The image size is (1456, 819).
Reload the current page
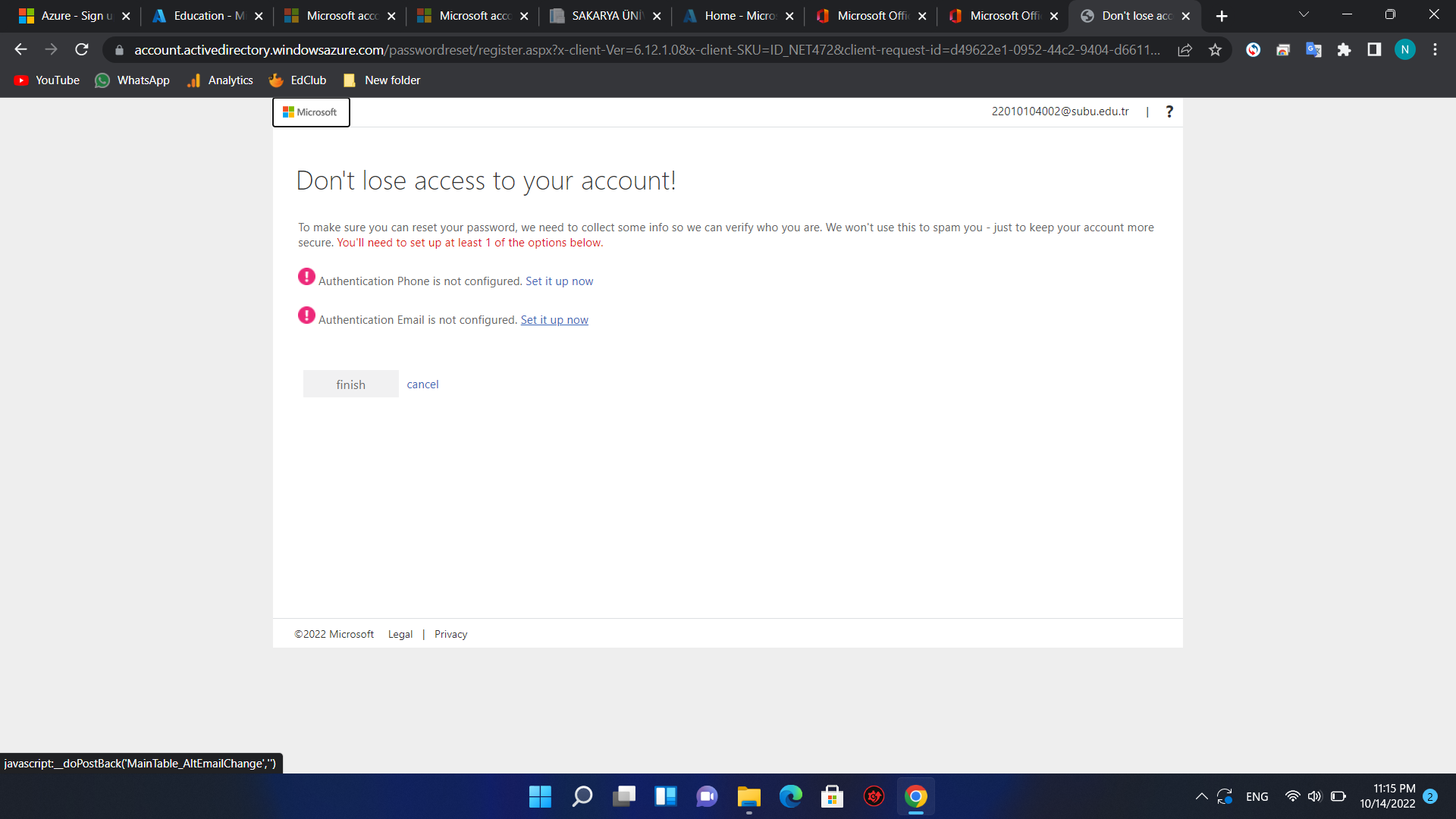[x=82, y=50]
